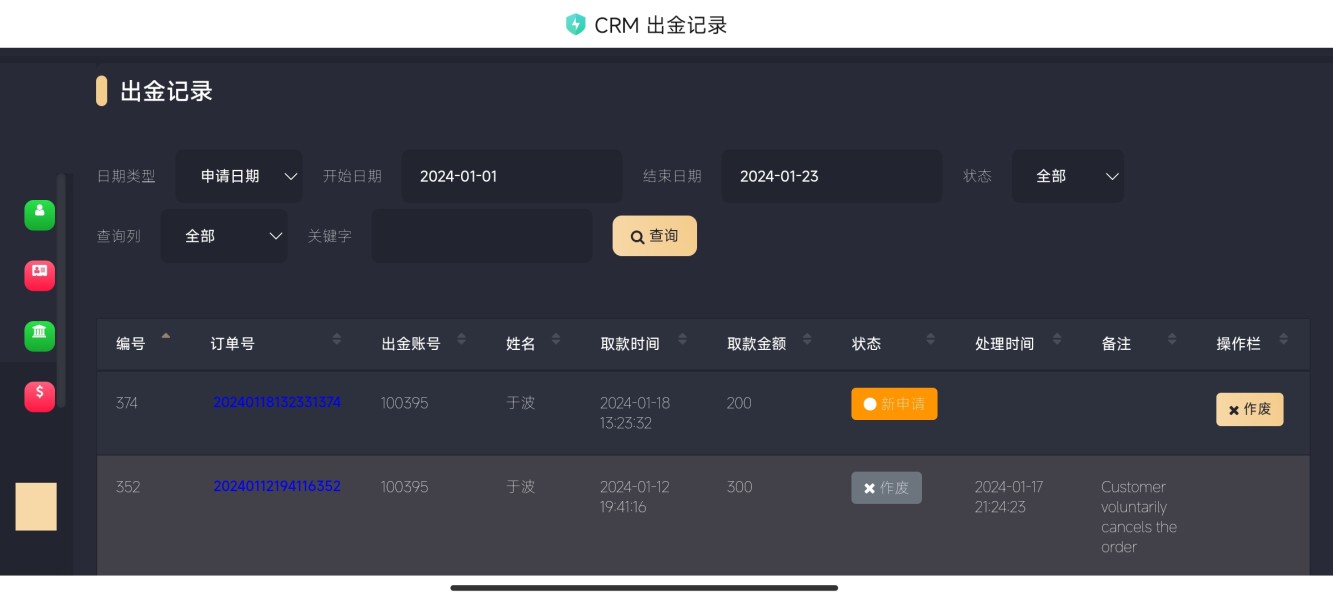The image size is (1333, 600).
Task: Click the beige square in the sidebar
Action: point(36,506)
